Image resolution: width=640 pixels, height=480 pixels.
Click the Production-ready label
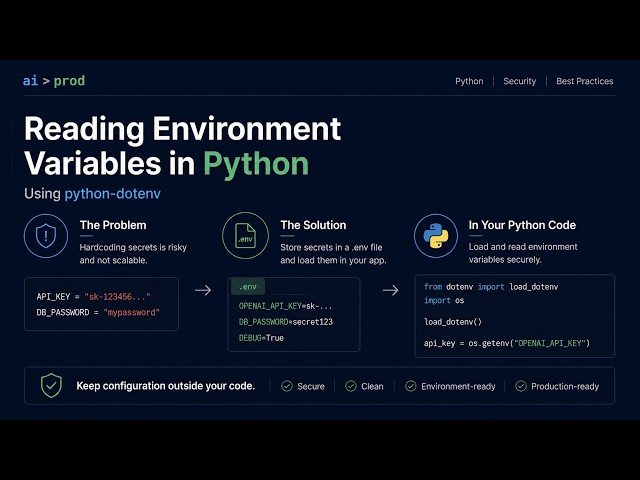tap(565, 387)
